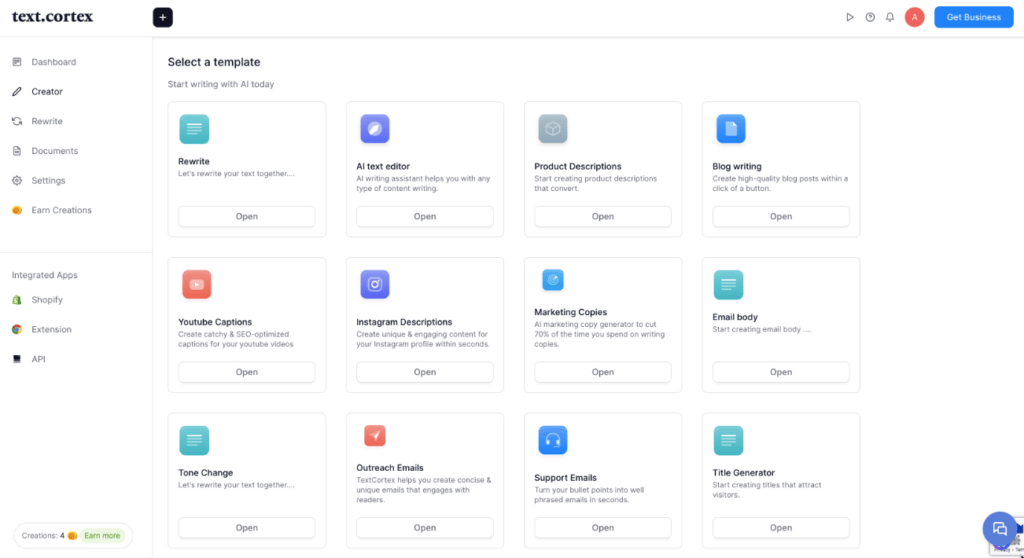Open the Tone Change template
The width and height of the screenshot is (1024, 558).
coord(247,527)
